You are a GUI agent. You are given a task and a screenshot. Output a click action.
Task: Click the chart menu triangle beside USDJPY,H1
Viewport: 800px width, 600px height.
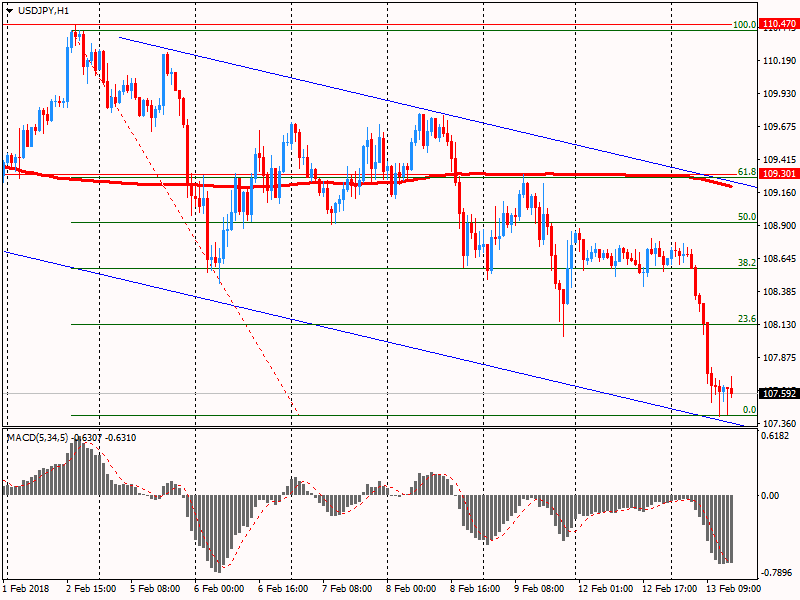tap(10, 11)
